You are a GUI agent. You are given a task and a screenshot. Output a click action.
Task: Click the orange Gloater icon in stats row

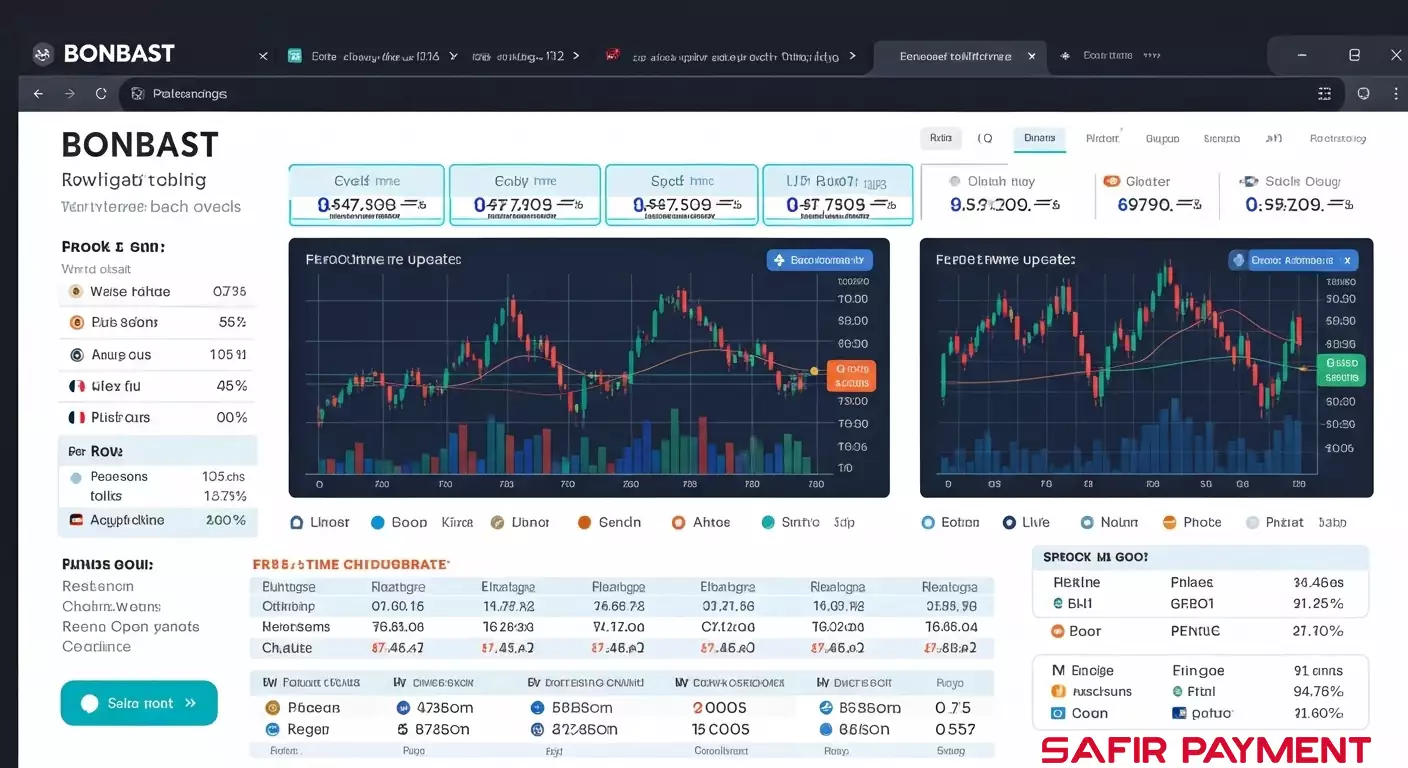pos(1110,181)
